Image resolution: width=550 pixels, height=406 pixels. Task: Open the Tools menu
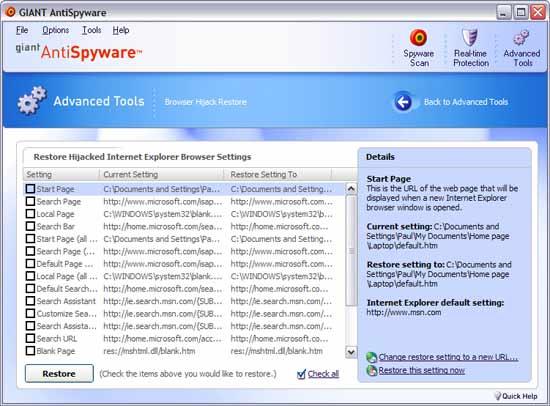coord(91,30)
